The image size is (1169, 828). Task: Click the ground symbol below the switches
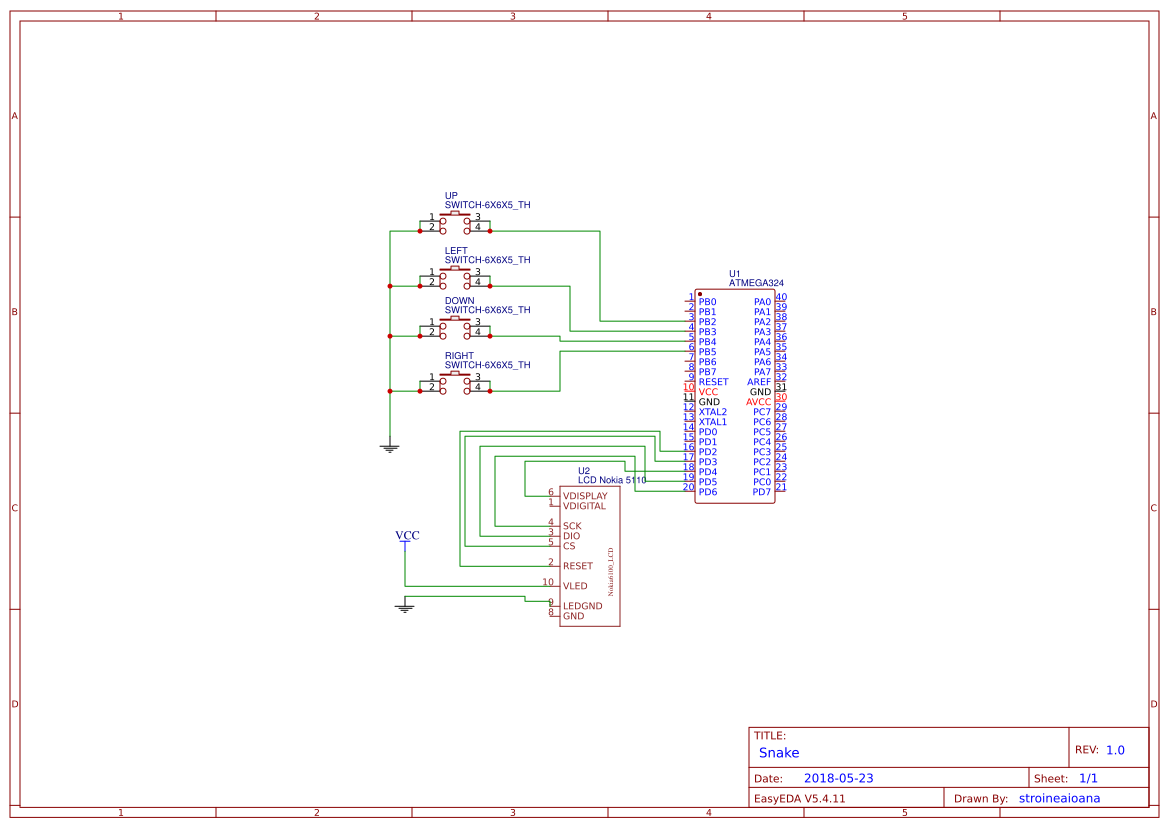[x=390, y=447]
